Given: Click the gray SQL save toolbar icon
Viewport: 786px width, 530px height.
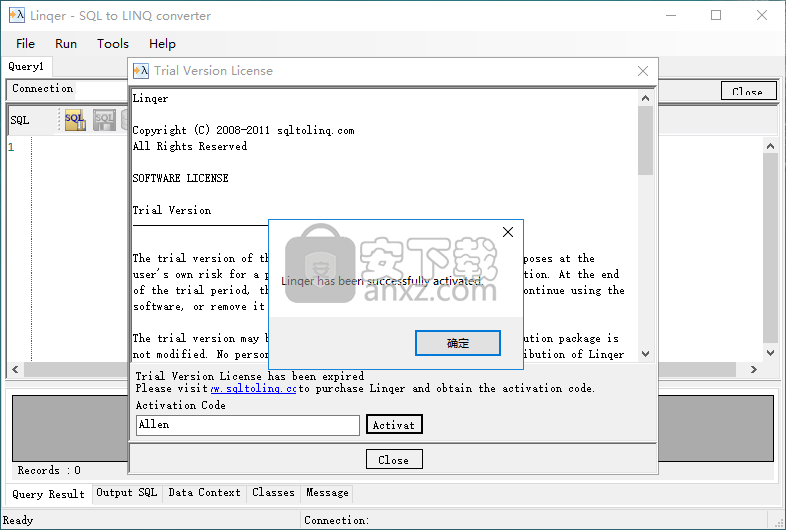Looking at the screenshot, I should [104, 120].
